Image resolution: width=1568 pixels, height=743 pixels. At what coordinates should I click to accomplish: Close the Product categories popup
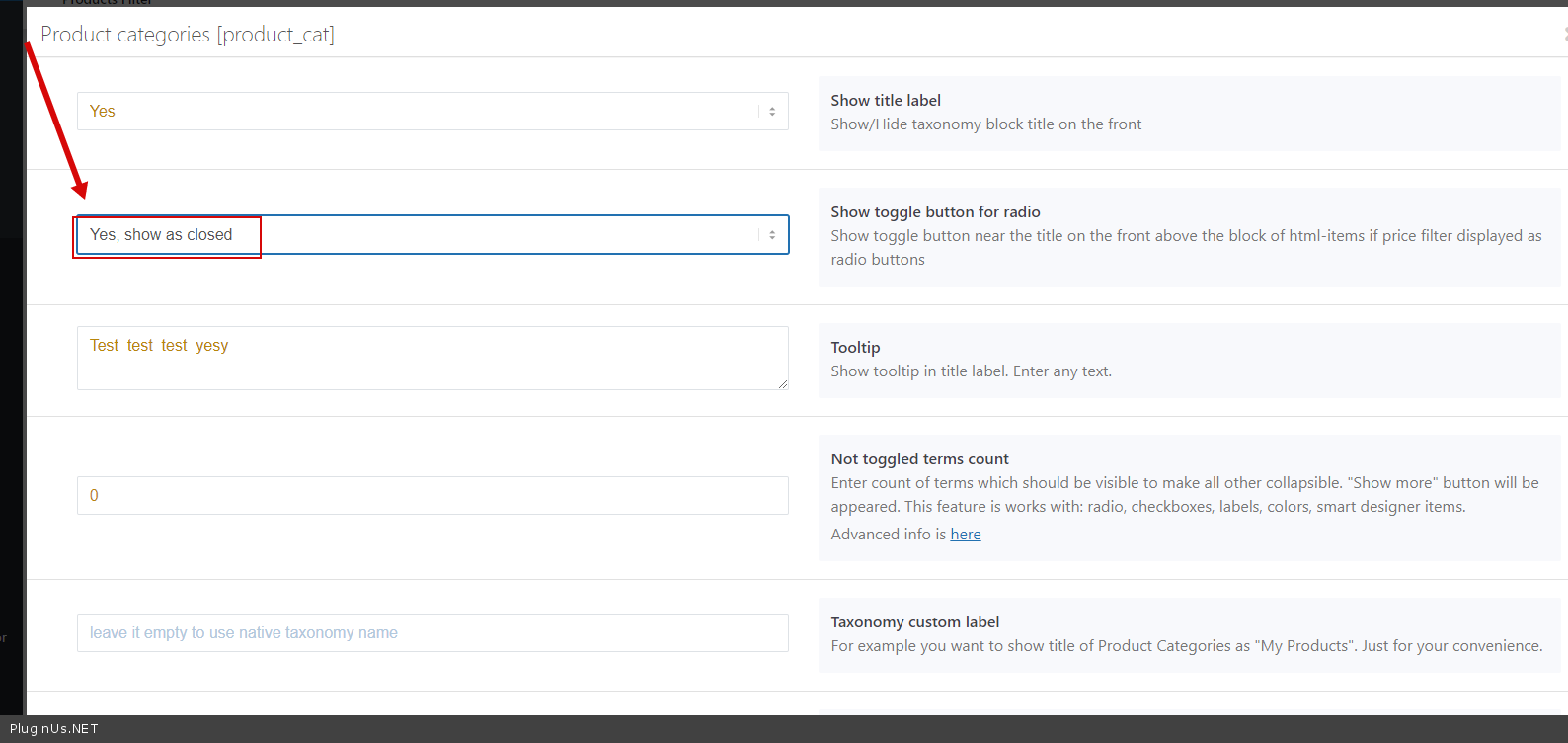(1564, 35)
